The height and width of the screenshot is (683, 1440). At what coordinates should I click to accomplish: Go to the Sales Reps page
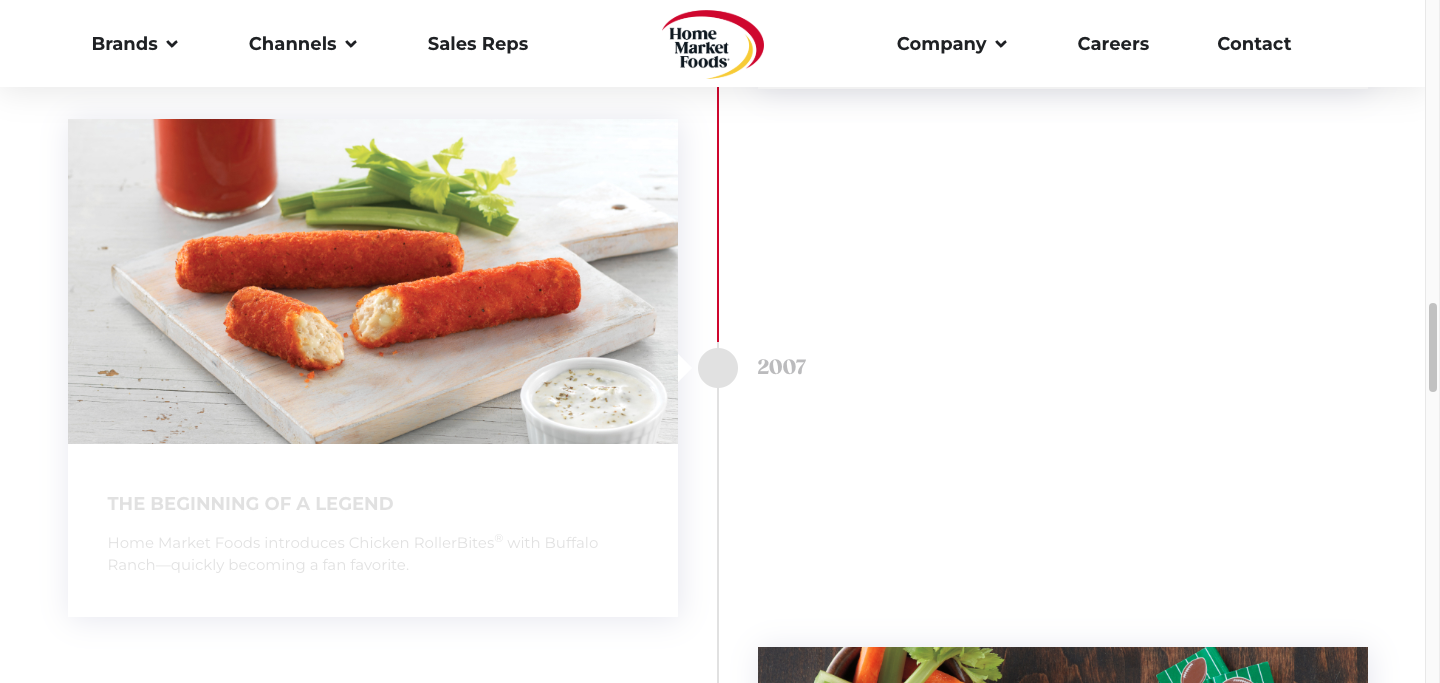pyautogui.click(x=478, y=44)
